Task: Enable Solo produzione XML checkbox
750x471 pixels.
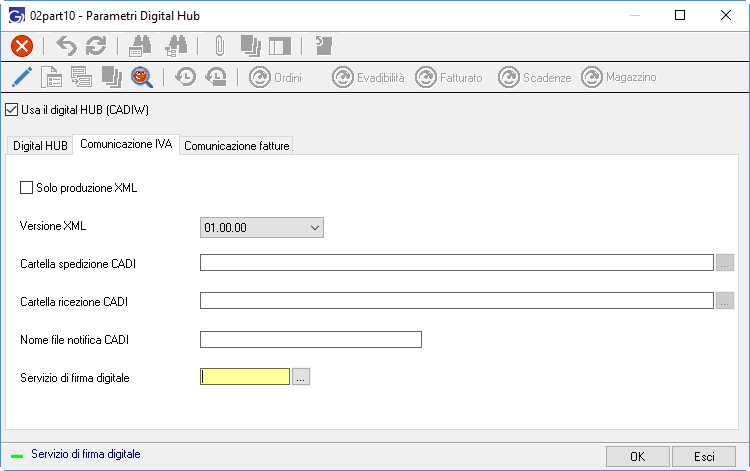Action: pyautogui.click(x=26, y=187)
